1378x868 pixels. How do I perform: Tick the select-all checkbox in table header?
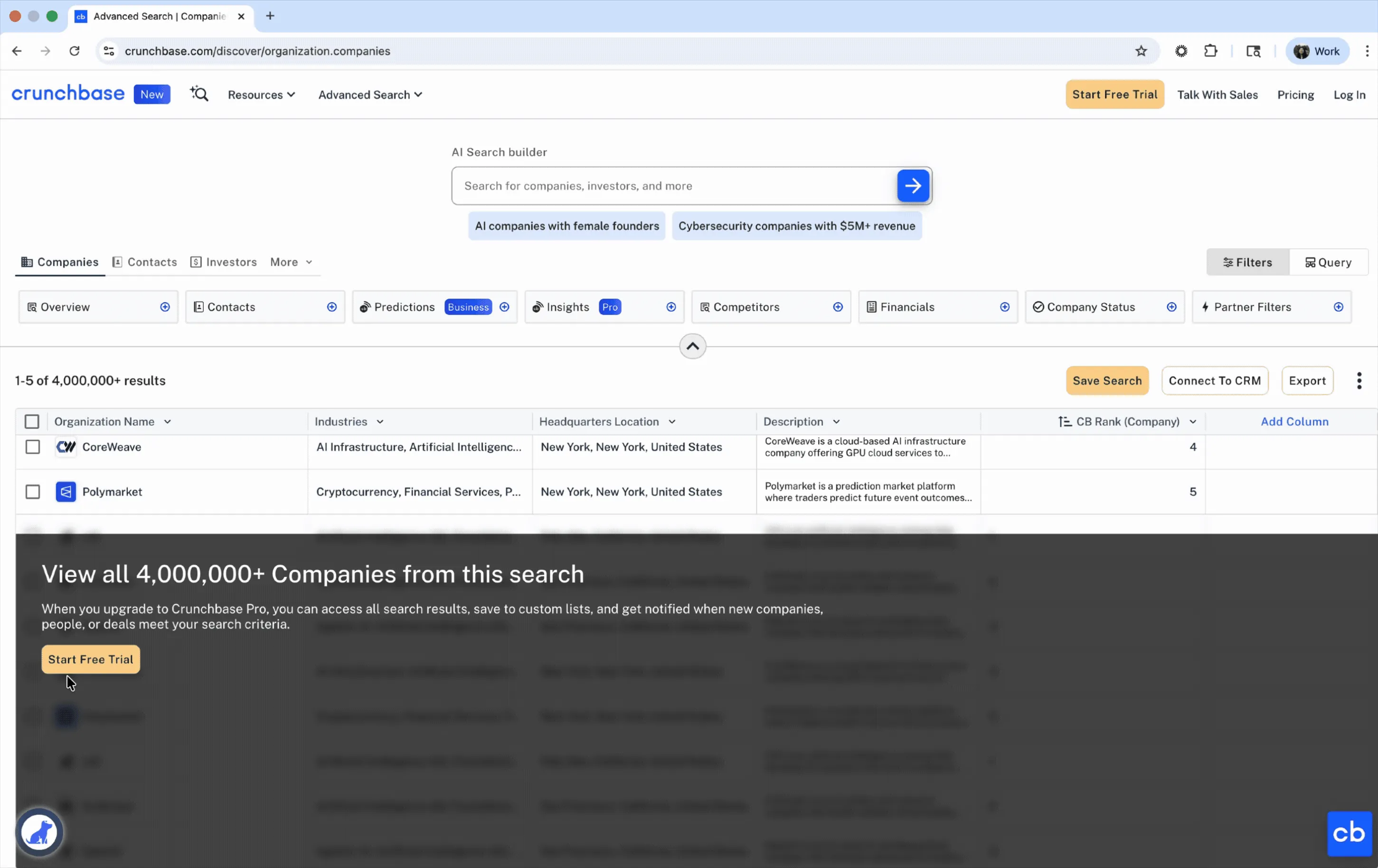coord(32,422)
